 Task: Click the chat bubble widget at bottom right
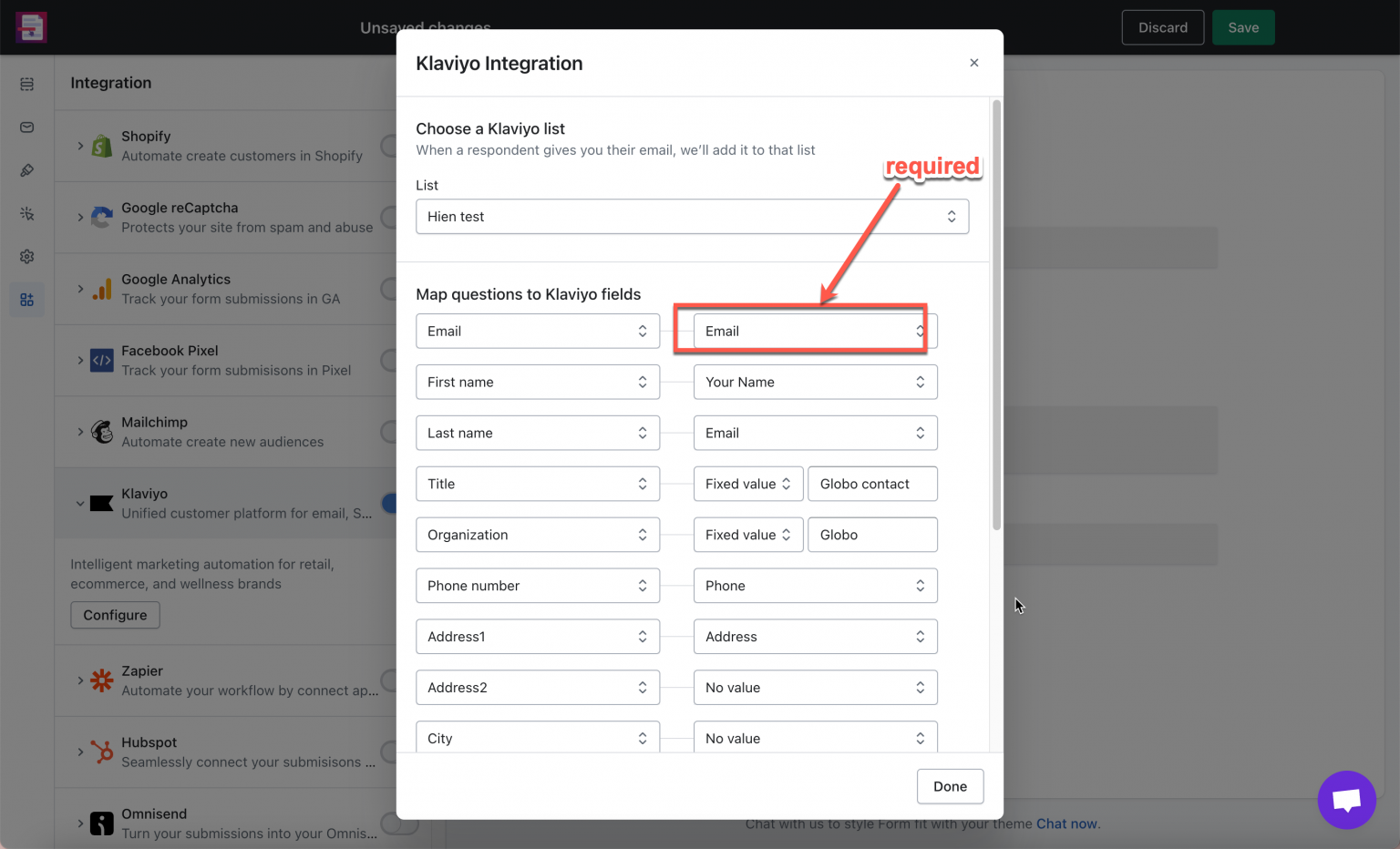click(x=1347, y=800)
